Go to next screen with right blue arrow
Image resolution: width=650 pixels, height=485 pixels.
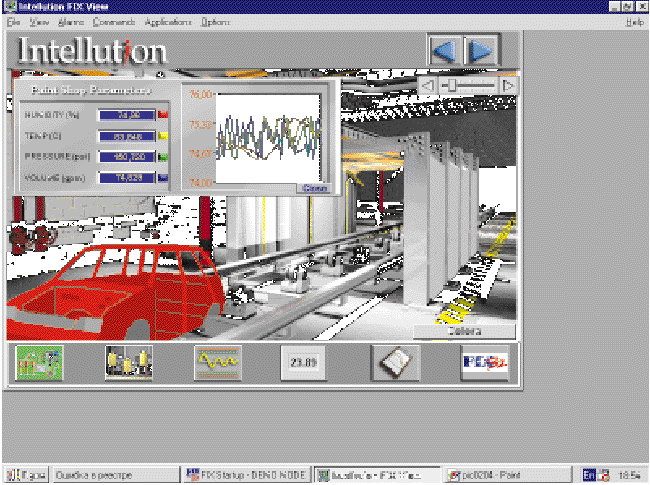(x=481, y=51)
